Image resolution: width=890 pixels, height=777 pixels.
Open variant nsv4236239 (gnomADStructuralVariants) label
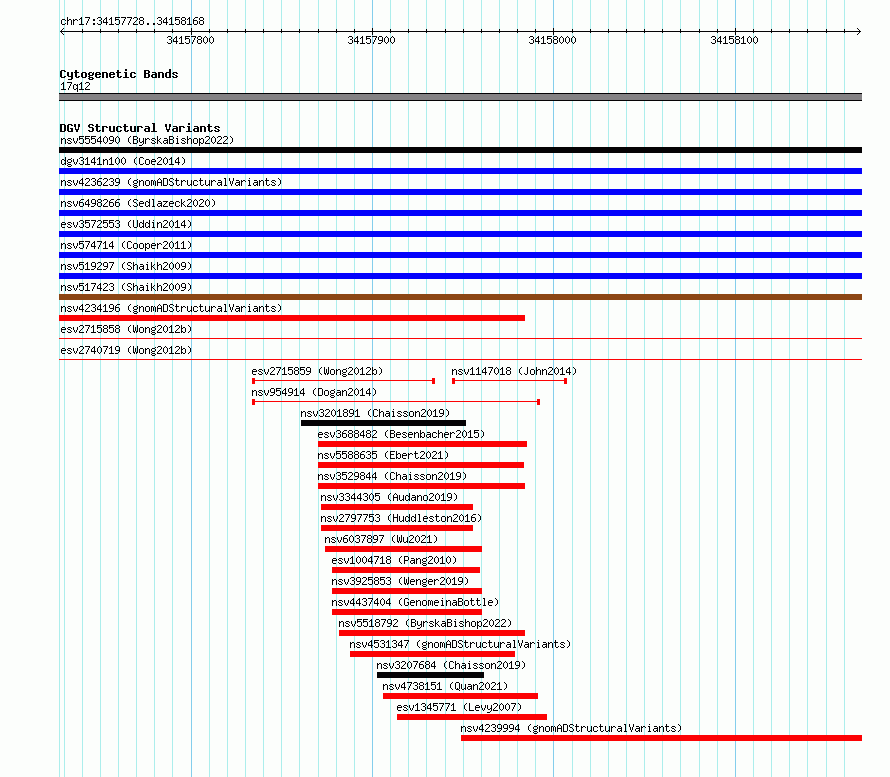click(171, 182)
